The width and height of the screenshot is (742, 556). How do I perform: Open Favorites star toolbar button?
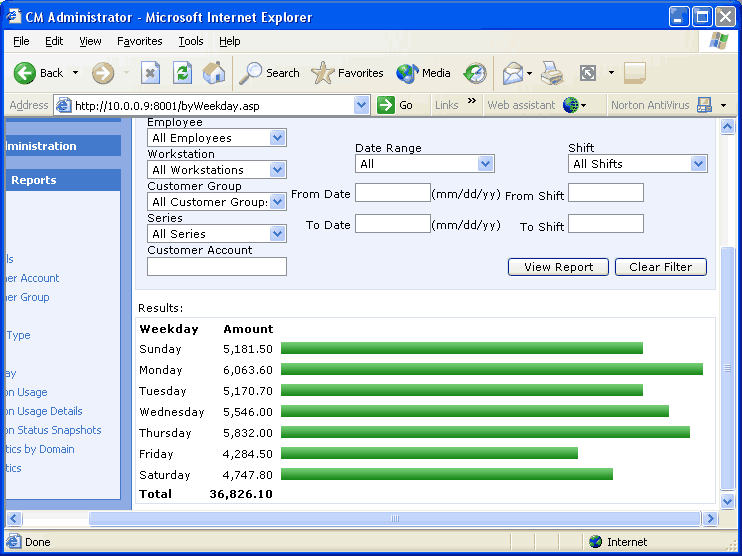pos(347,73)
